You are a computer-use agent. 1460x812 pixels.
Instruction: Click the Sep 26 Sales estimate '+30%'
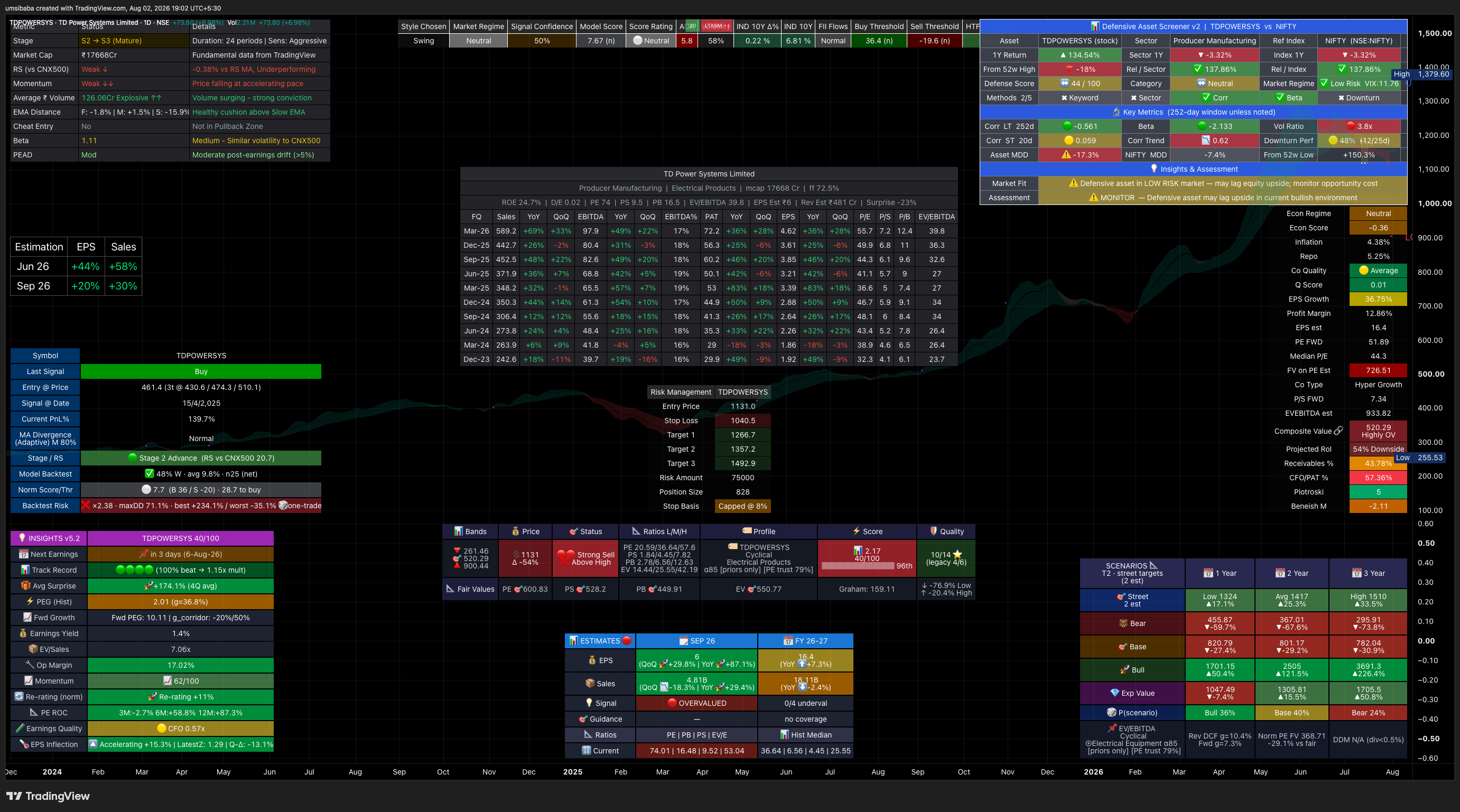[123, 286]
